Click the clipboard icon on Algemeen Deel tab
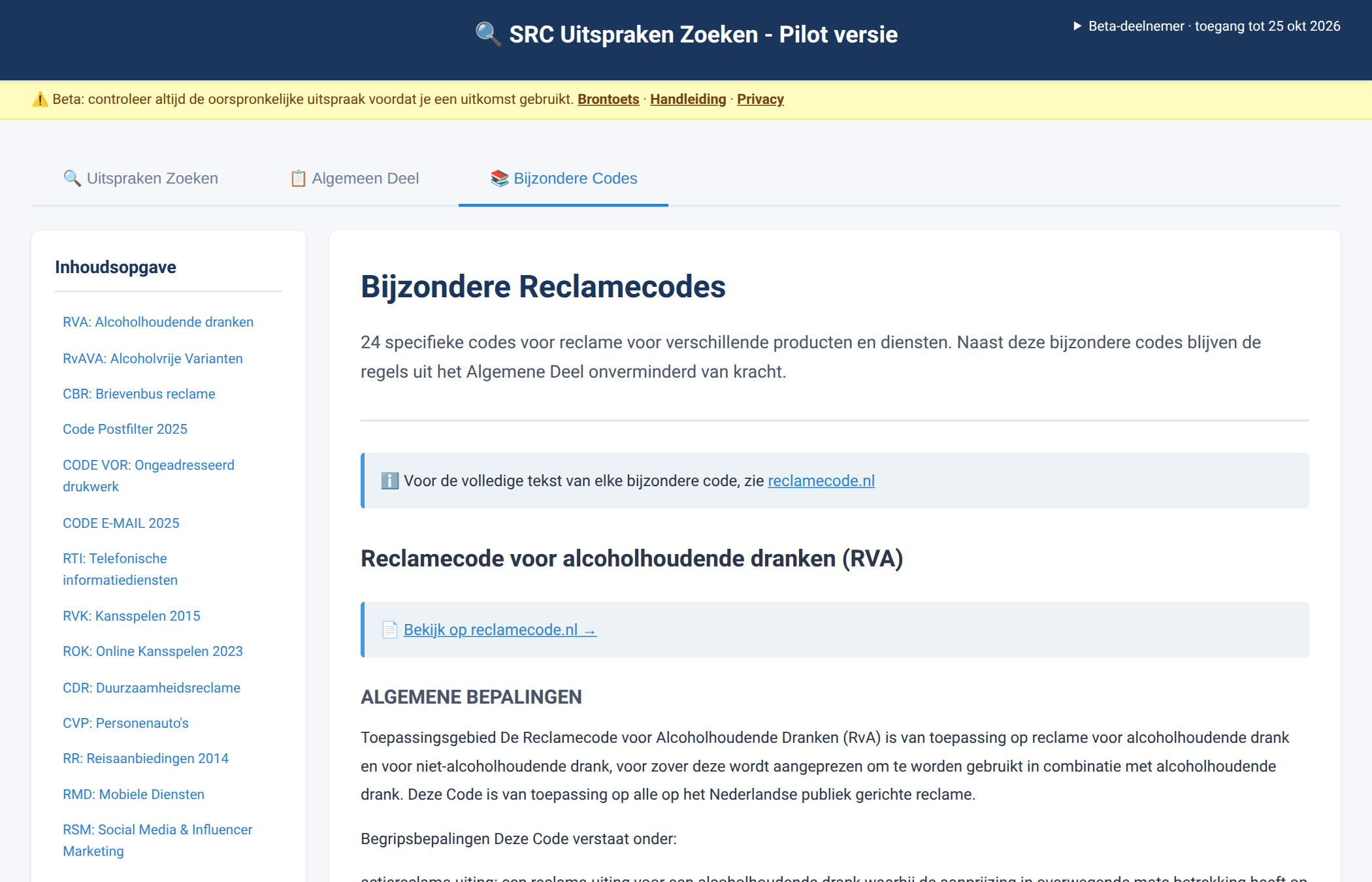 point(299,178)
